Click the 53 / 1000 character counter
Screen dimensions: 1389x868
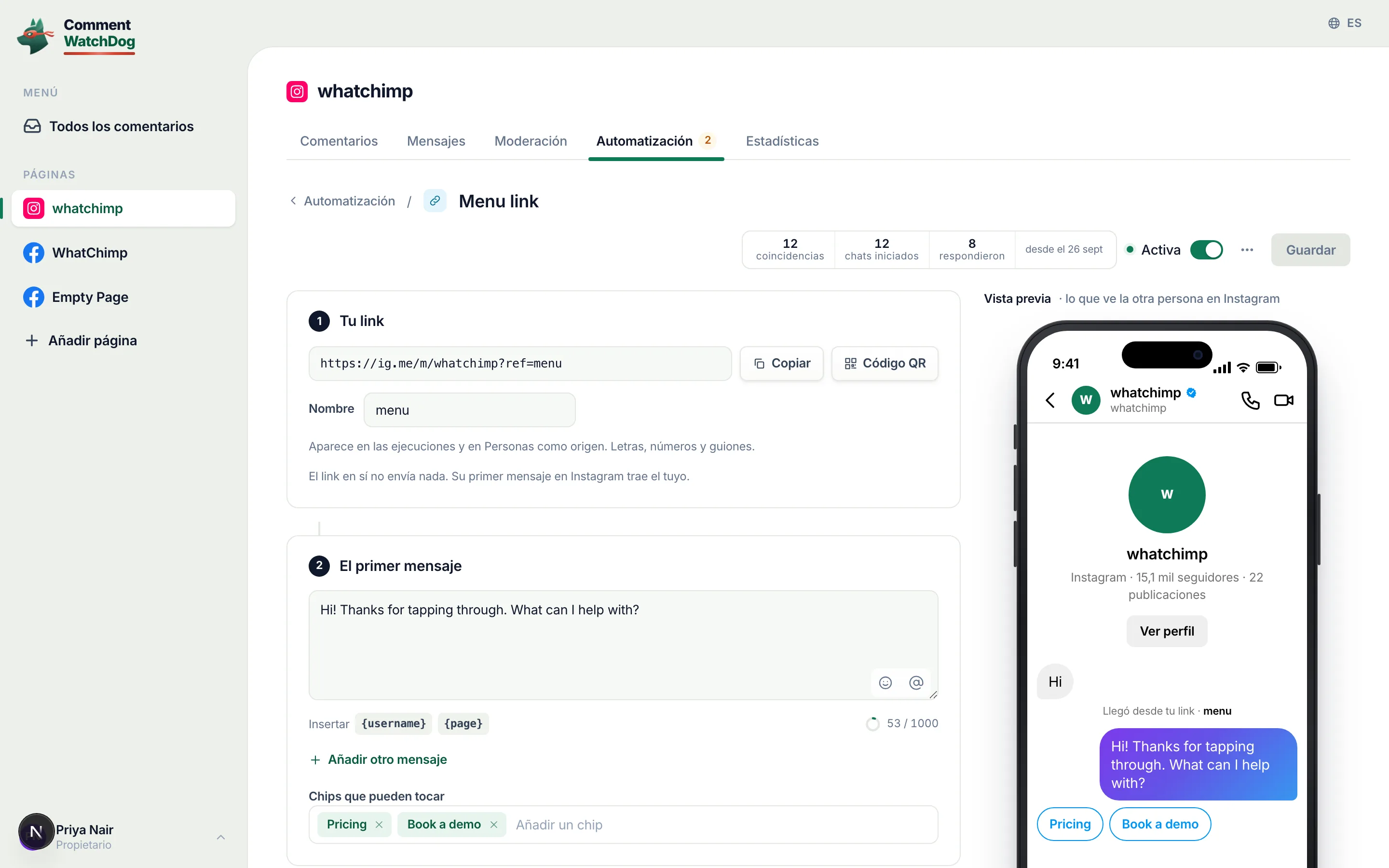click(x=912, y=723)
